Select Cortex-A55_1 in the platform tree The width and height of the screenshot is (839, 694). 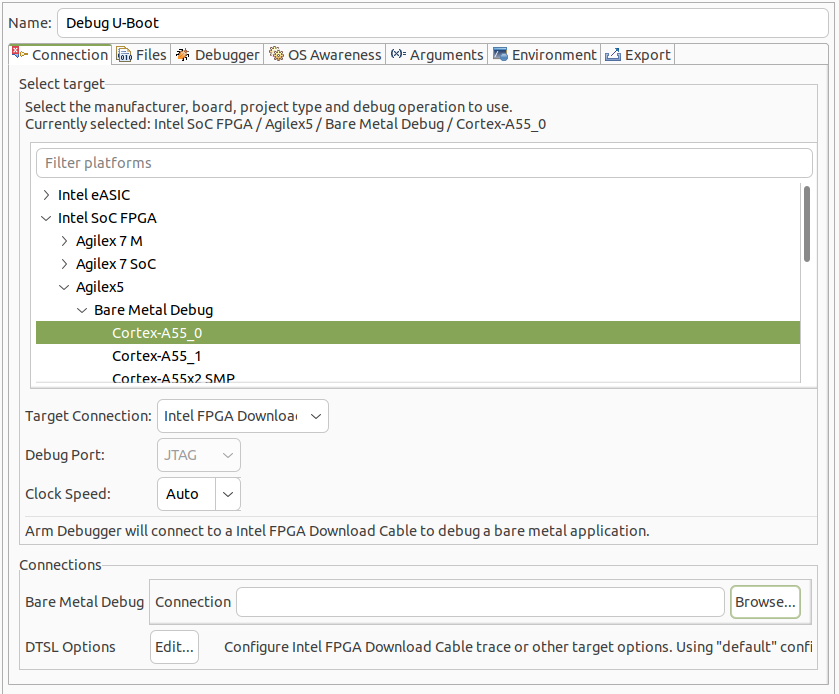point(157,356)
